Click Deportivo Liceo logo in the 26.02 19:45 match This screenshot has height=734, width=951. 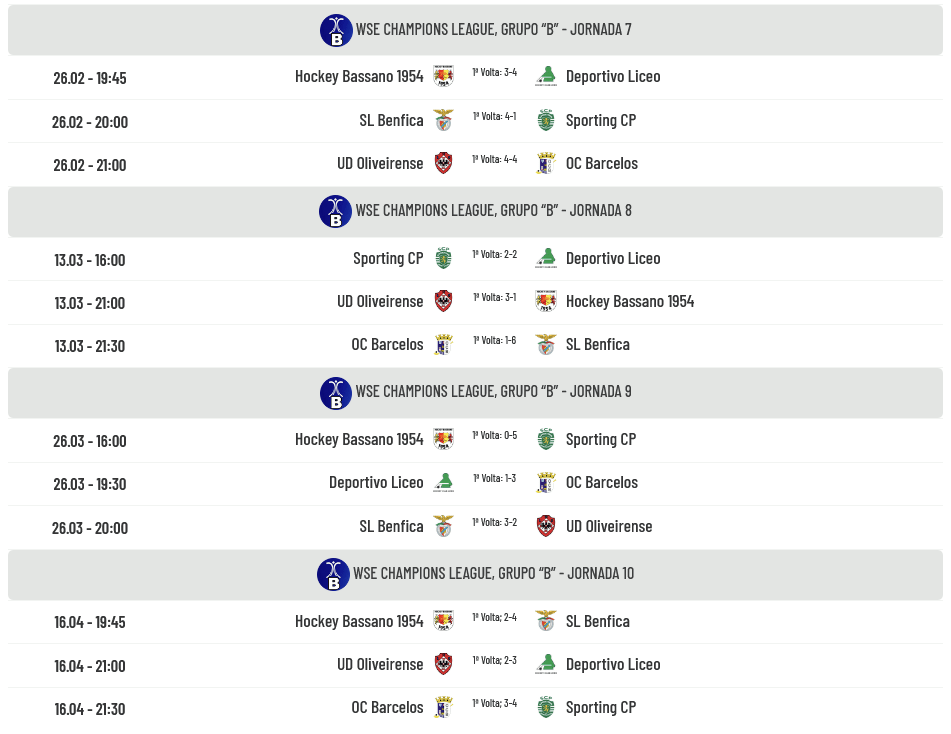[546, 77]
